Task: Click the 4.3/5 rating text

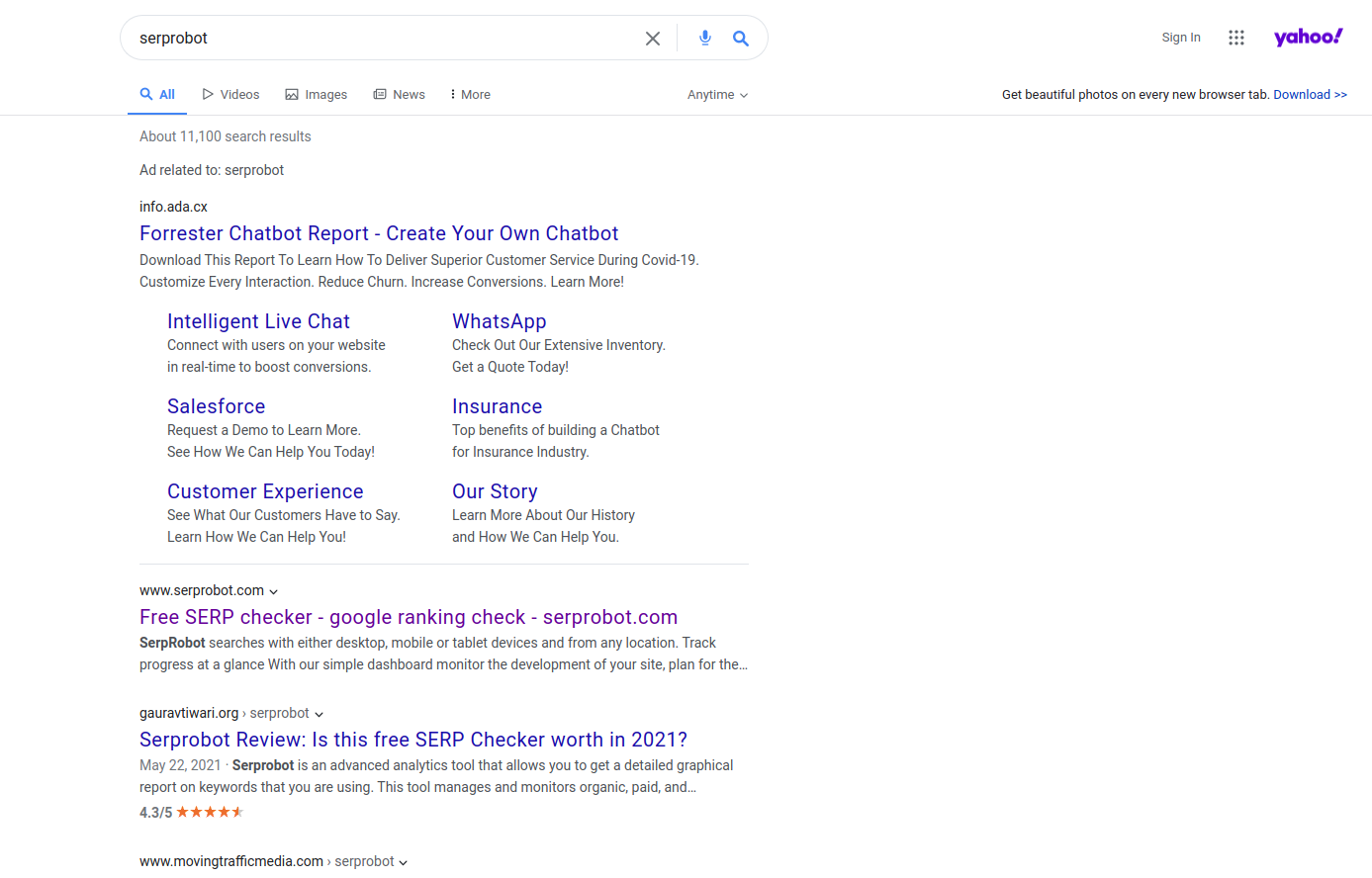Action: click(155, 813)
